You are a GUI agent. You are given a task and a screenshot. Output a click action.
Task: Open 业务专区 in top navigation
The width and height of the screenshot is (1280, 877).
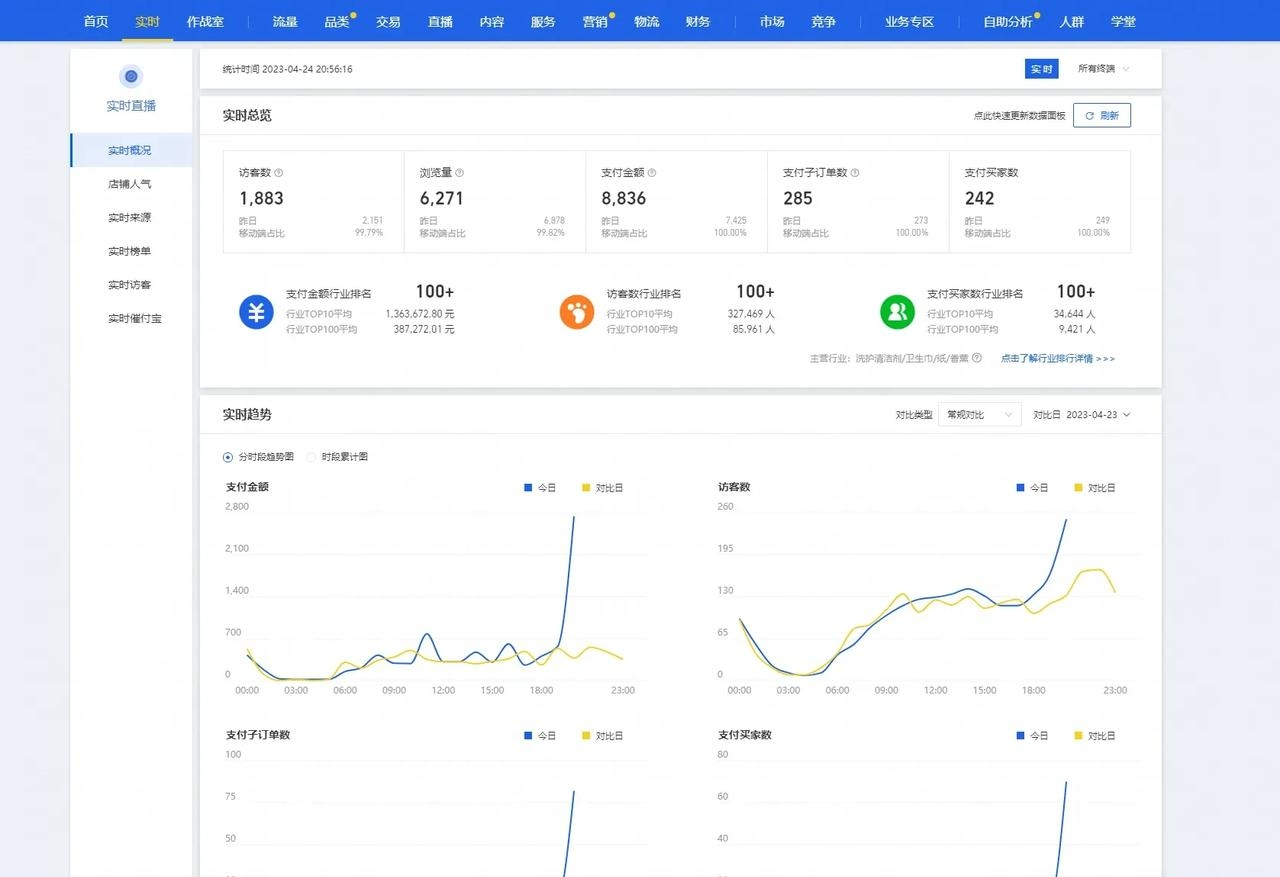click(910, 21)
